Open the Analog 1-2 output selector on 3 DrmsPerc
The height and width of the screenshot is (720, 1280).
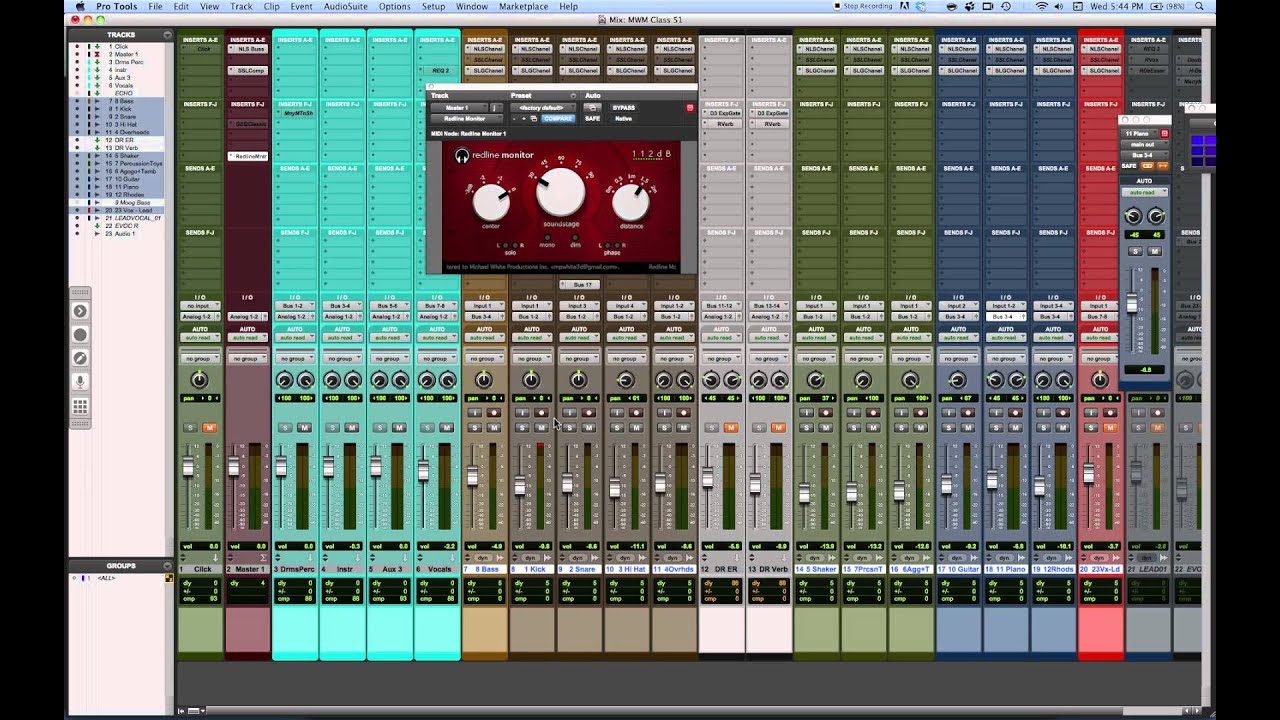point(295,316)
